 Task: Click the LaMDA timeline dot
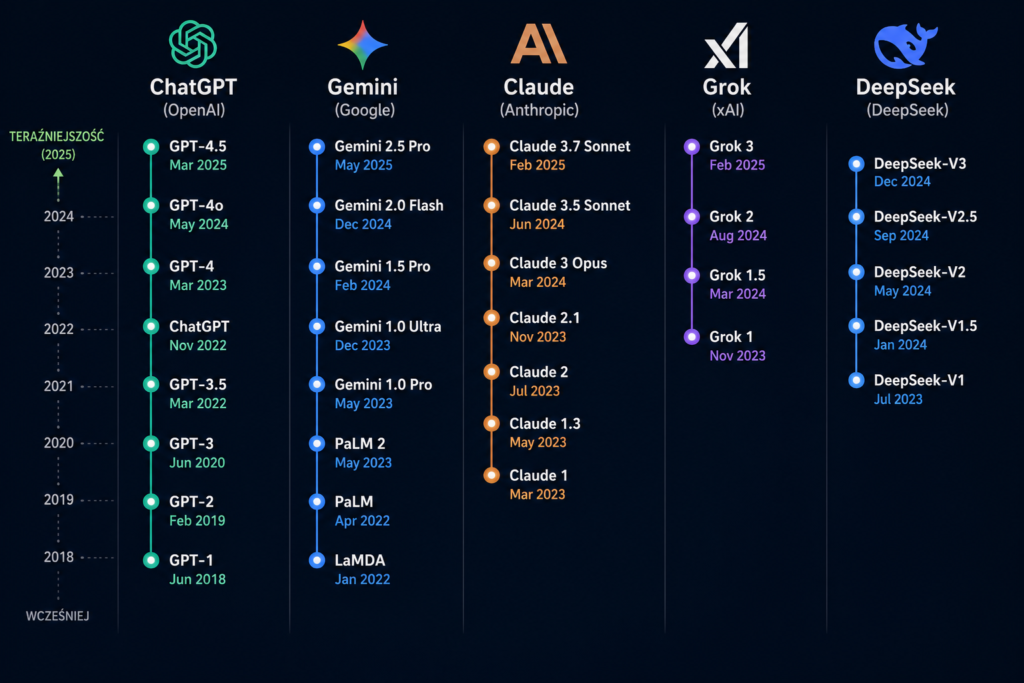(317, 561)
